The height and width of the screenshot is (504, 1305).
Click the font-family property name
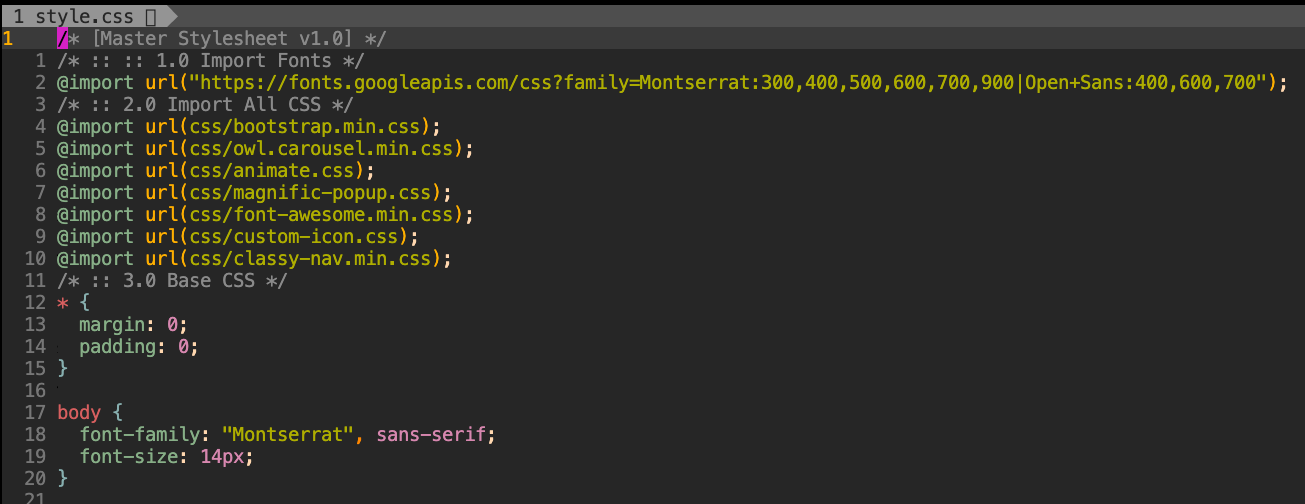139,434
